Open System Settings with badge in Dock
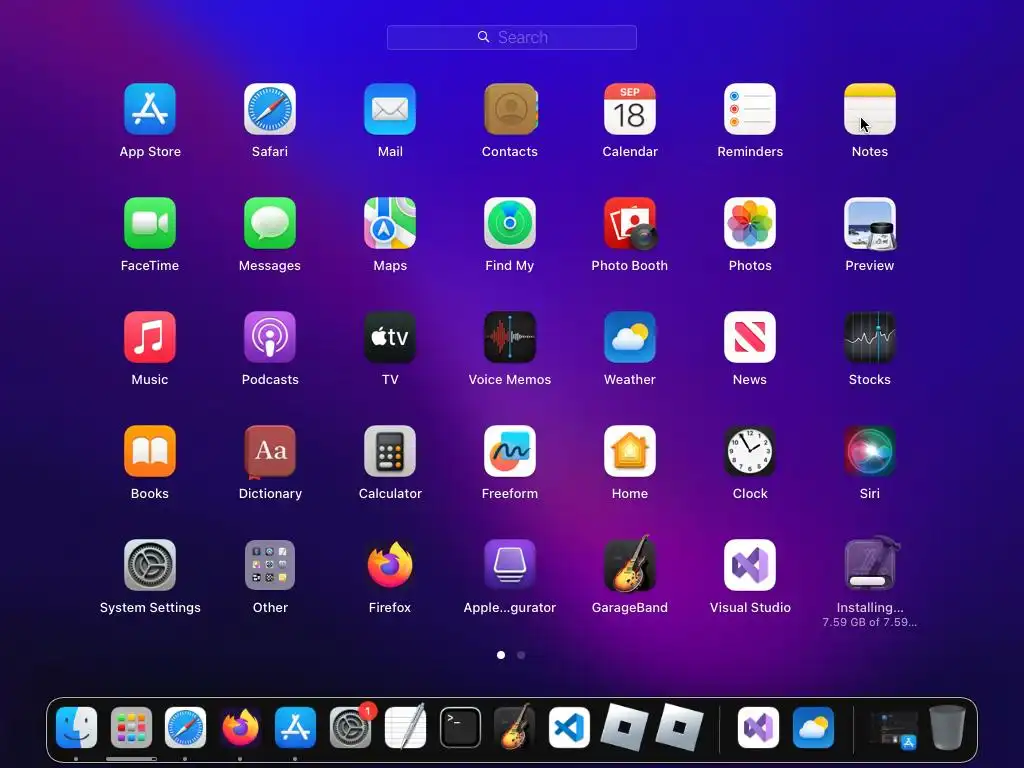The image size is (1024, 768). (x=351, y=727)
